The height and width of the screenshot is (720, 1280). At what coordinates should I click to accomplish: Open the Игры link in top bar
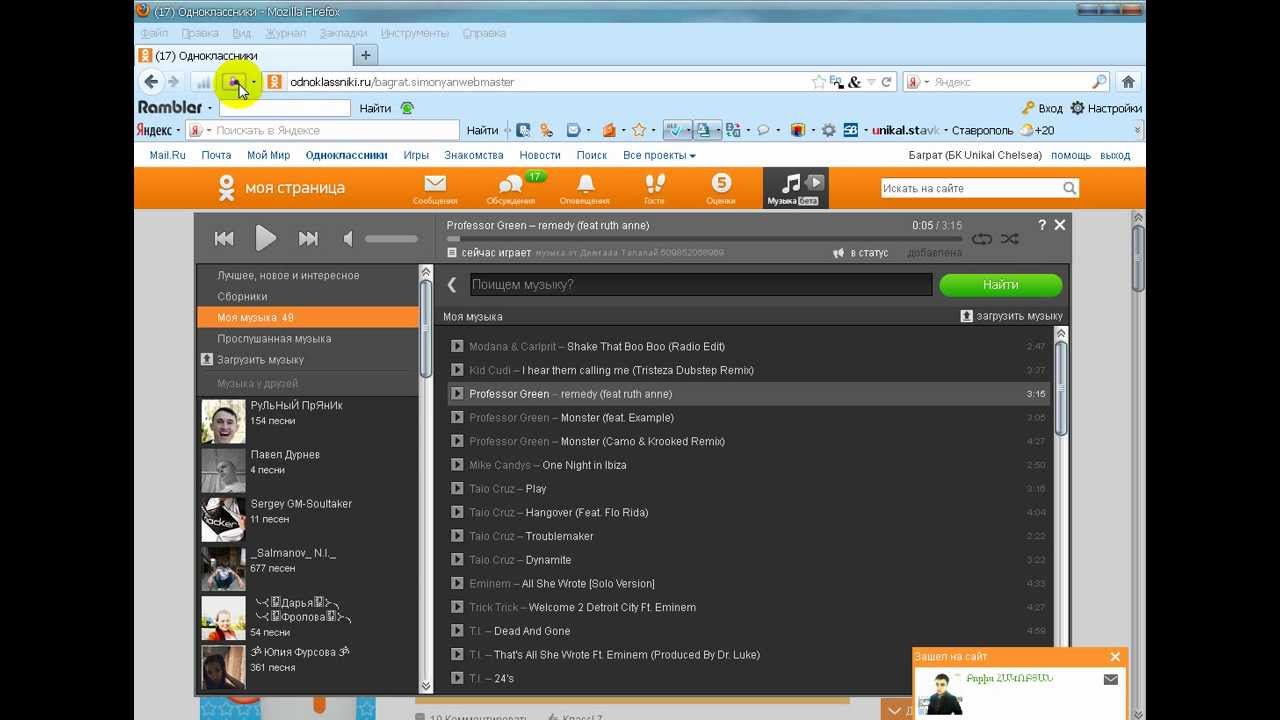click(416, 155)
